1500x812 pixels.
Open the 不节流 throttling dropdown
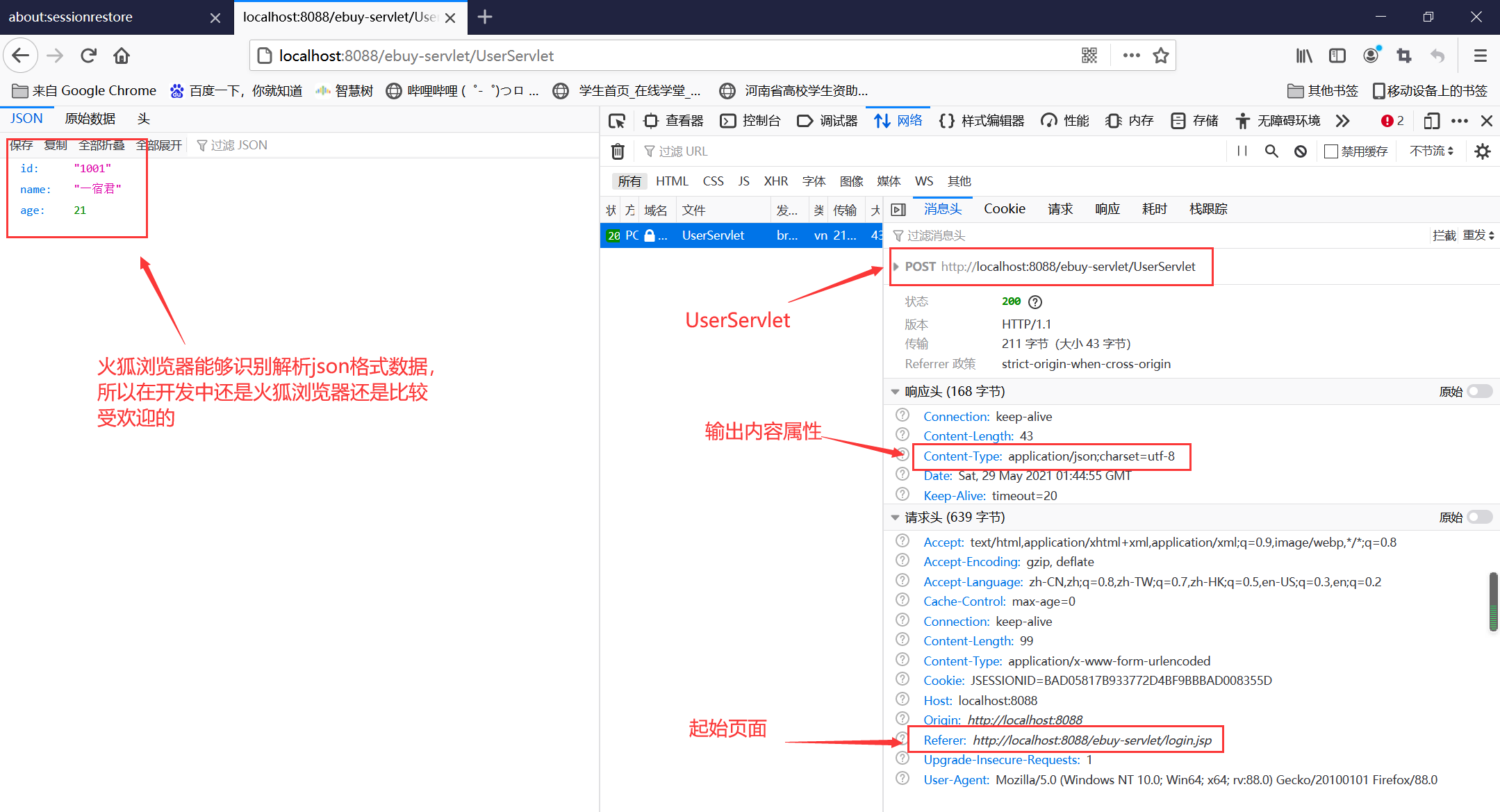(1431, 151)
